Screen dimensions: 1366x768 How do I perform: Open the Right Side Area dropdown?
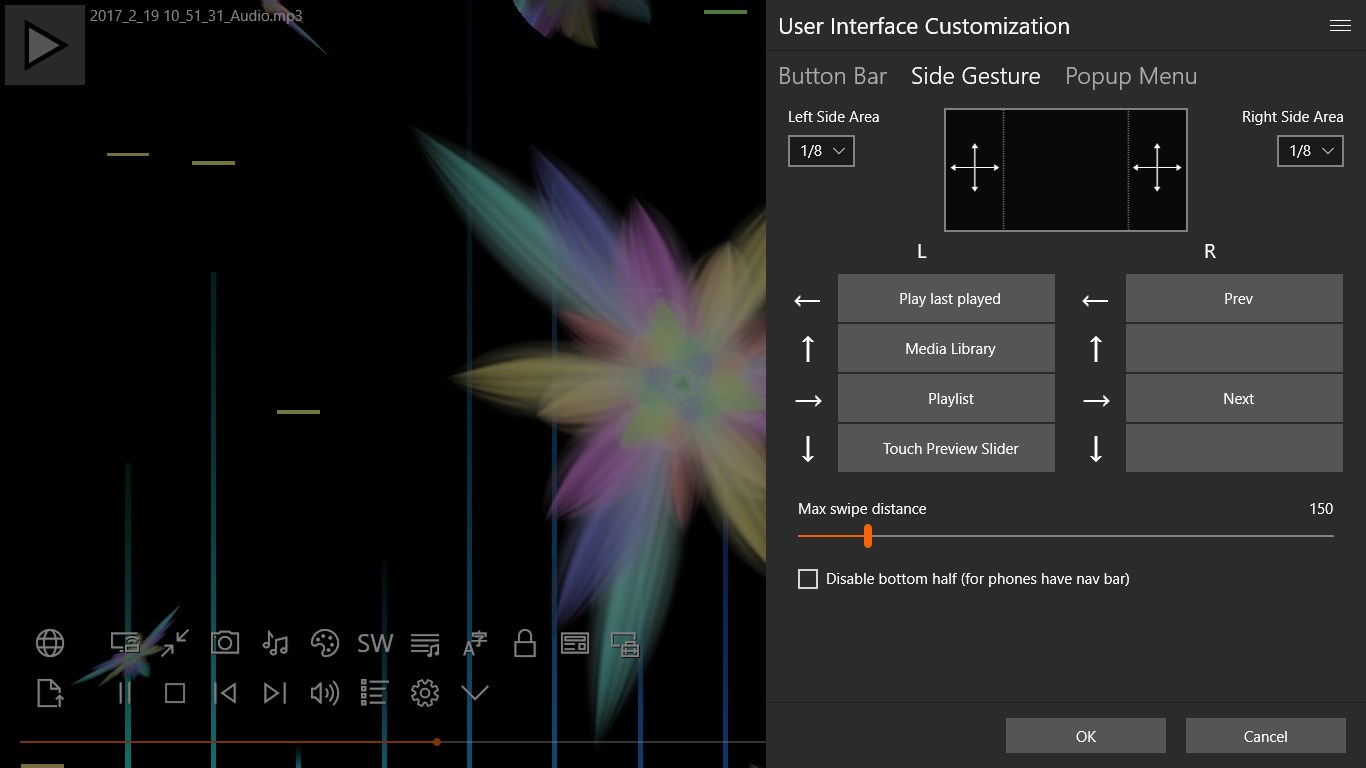coord(1310,151)
